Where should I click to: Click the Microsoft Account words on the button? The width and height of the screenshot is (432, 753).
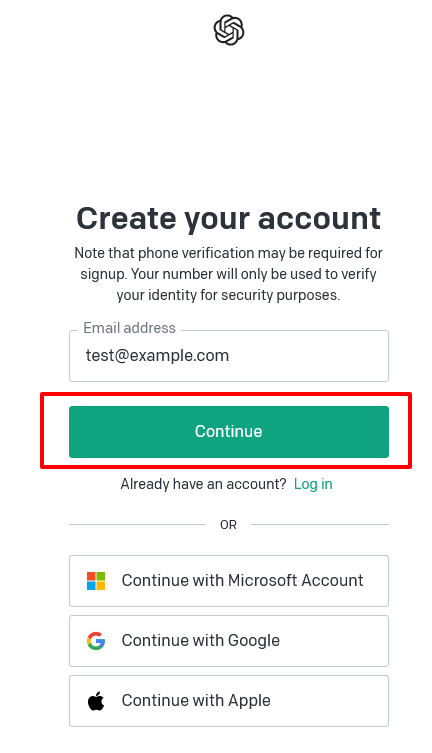coord(296,581)
